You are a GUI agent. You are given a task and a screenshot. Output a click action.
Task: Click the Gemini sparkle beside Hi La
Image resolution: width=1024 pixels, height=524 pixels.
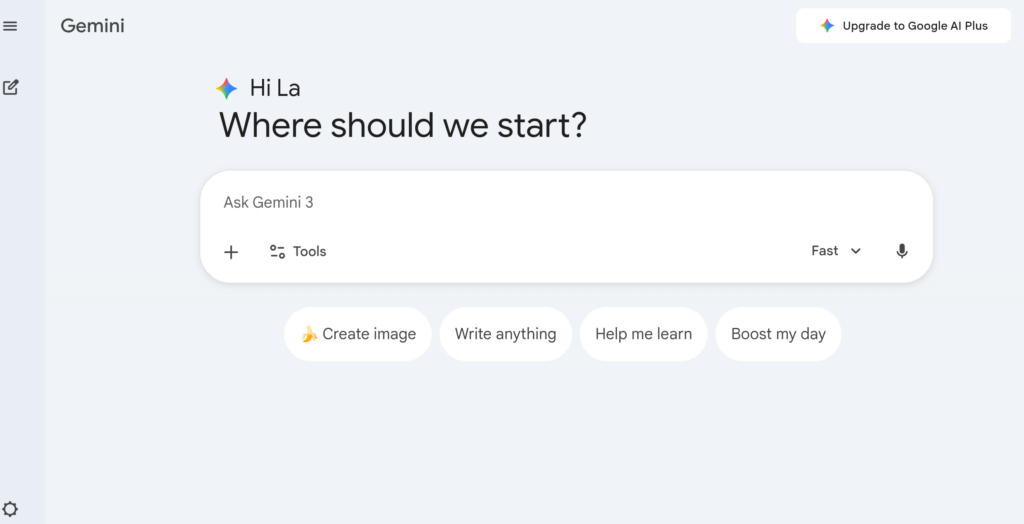coord(227,88)
